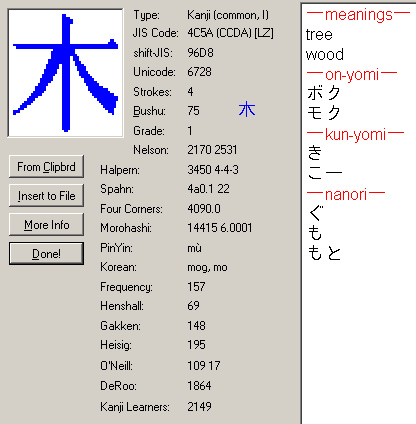Click the large blue kanji preview
The width and height of the screenshot is (416, 424).
(x=65, y=73)
